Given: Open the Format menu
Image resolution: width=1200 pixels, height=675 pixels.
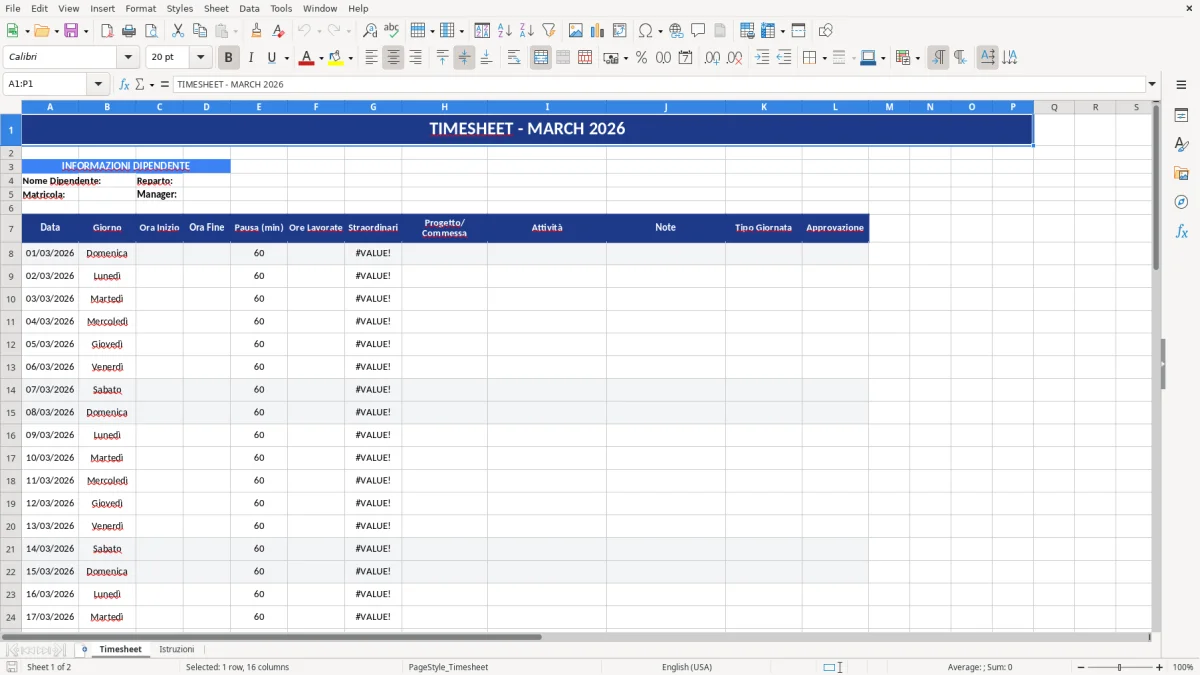Looking at the screenshot, I should pos(140,8).
